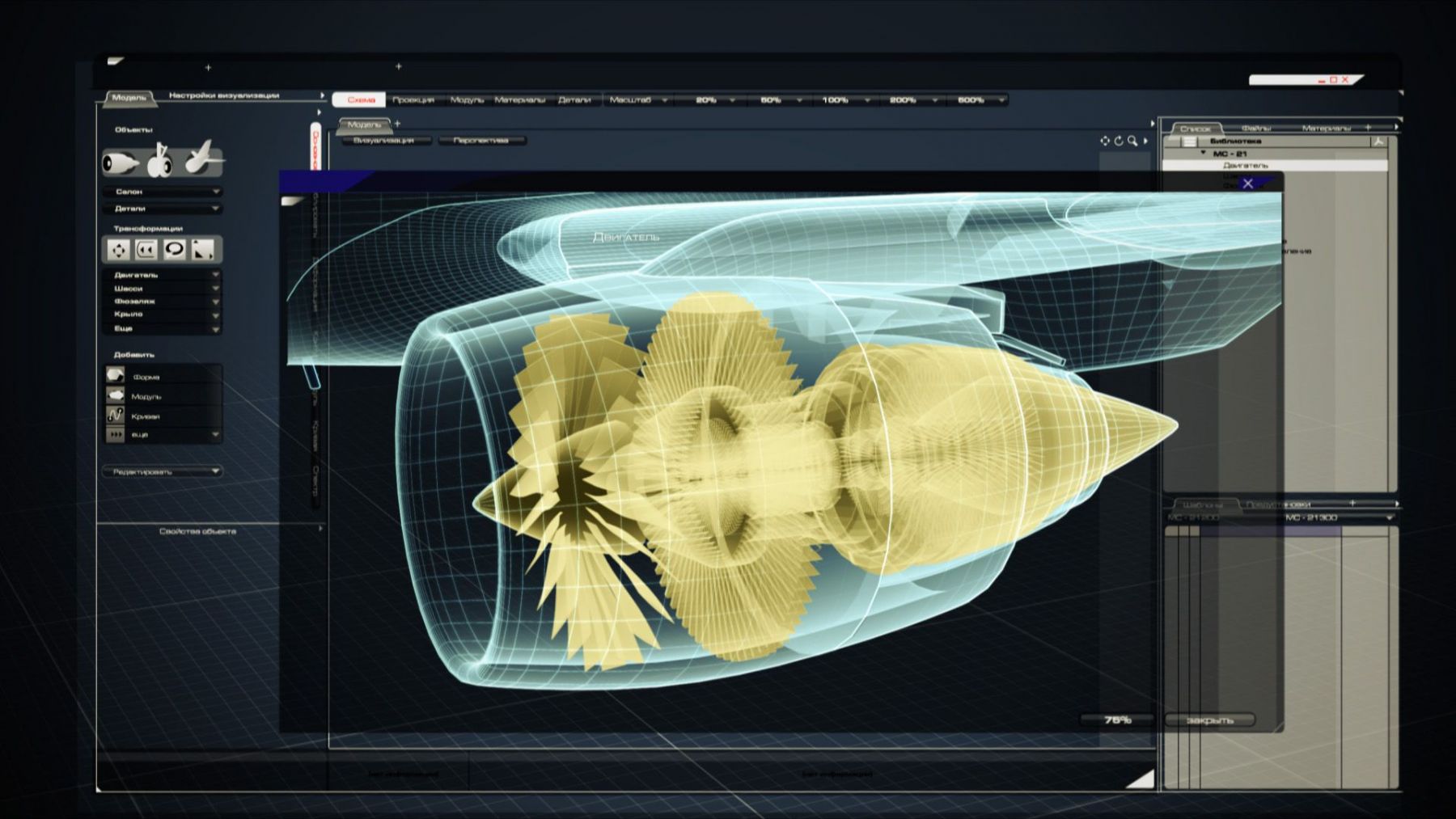Screen dimensions: 1456x819
Task: Select the landing gear object icon
Action: [160, 160]
